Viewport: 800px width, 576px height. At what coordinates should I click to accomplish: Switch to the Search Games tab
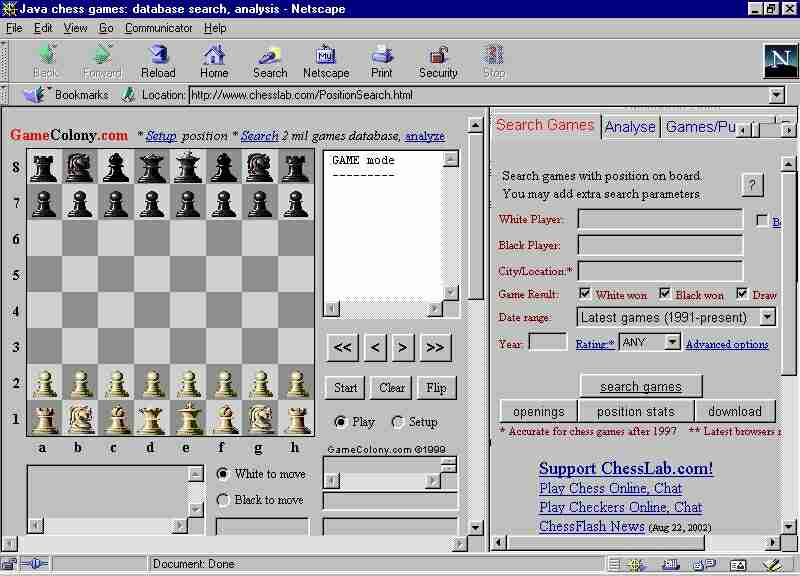(545, 126)
